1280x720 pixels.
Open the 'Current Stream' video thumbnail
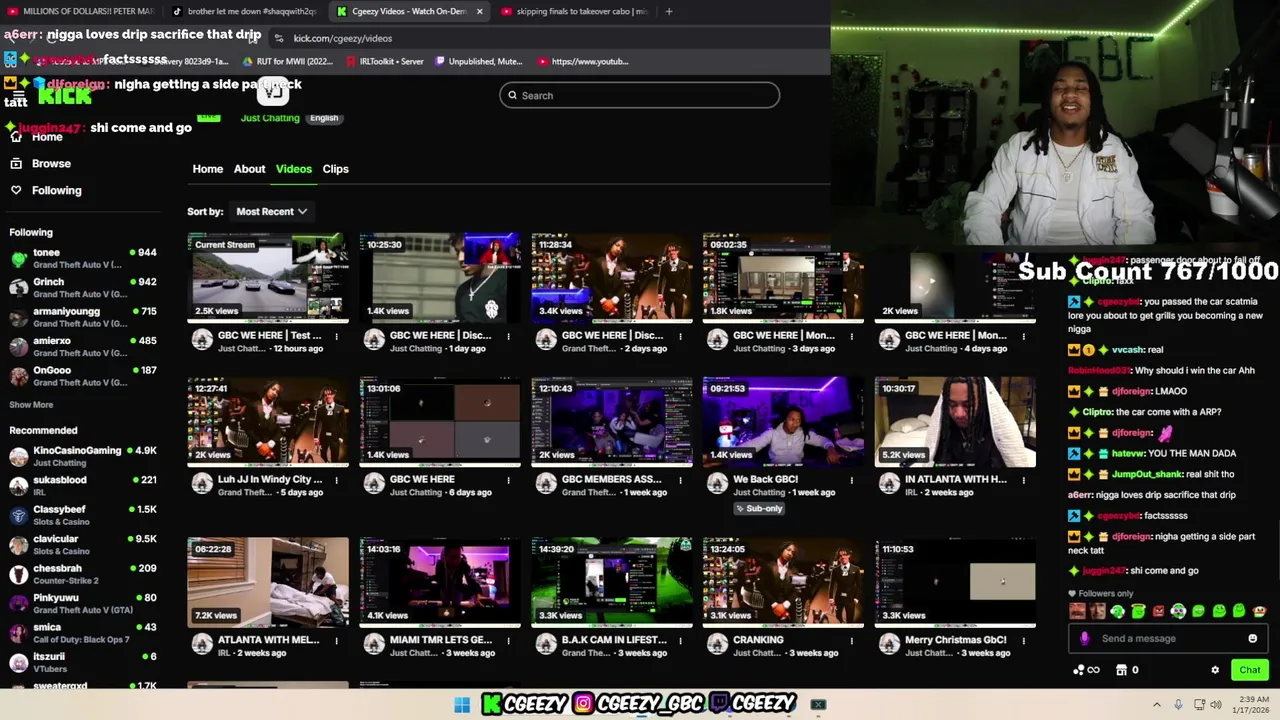coord(268,277)
